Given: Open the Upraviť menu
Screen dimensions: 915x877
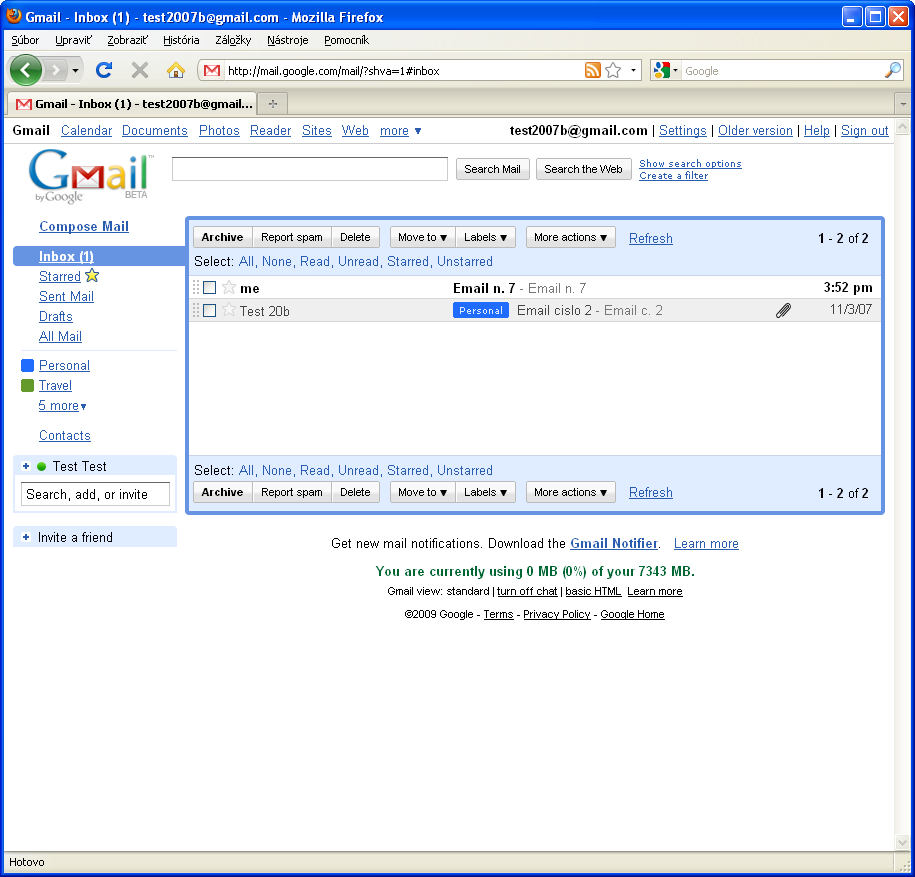Looking at the screenshot, I should point(74,40).
